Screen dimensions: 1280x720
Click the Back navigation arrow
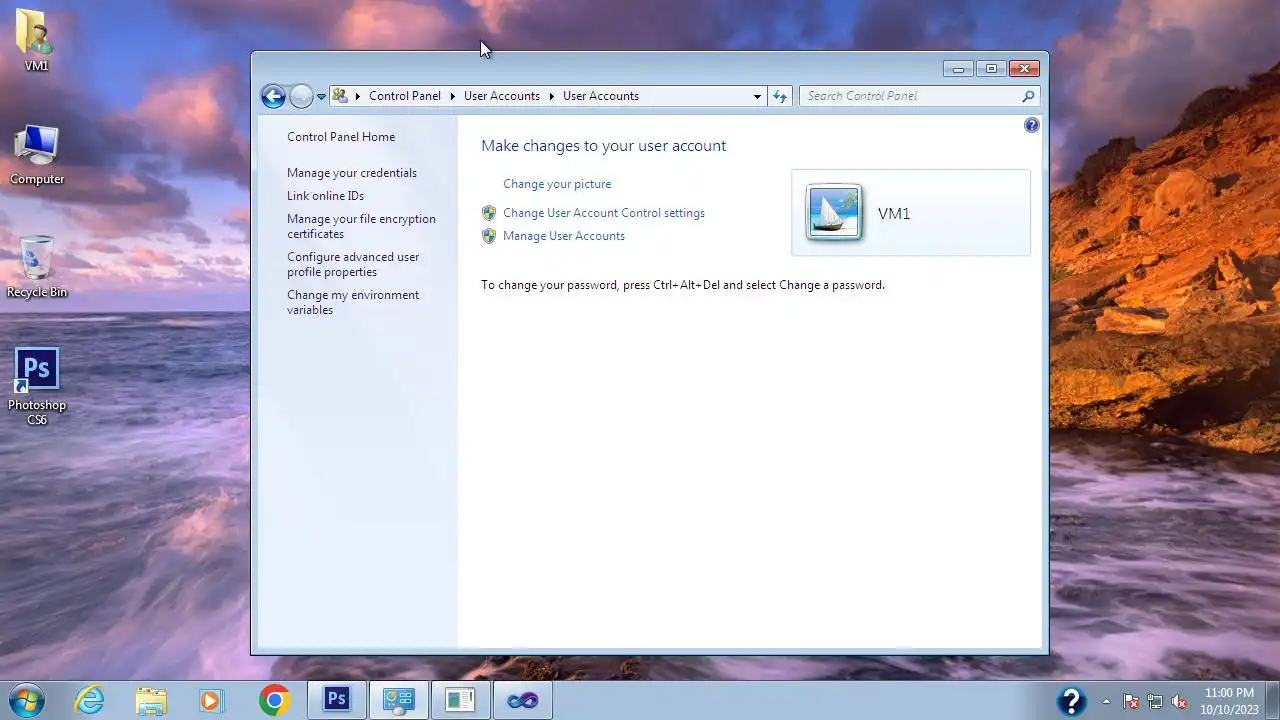pos(272,96)
